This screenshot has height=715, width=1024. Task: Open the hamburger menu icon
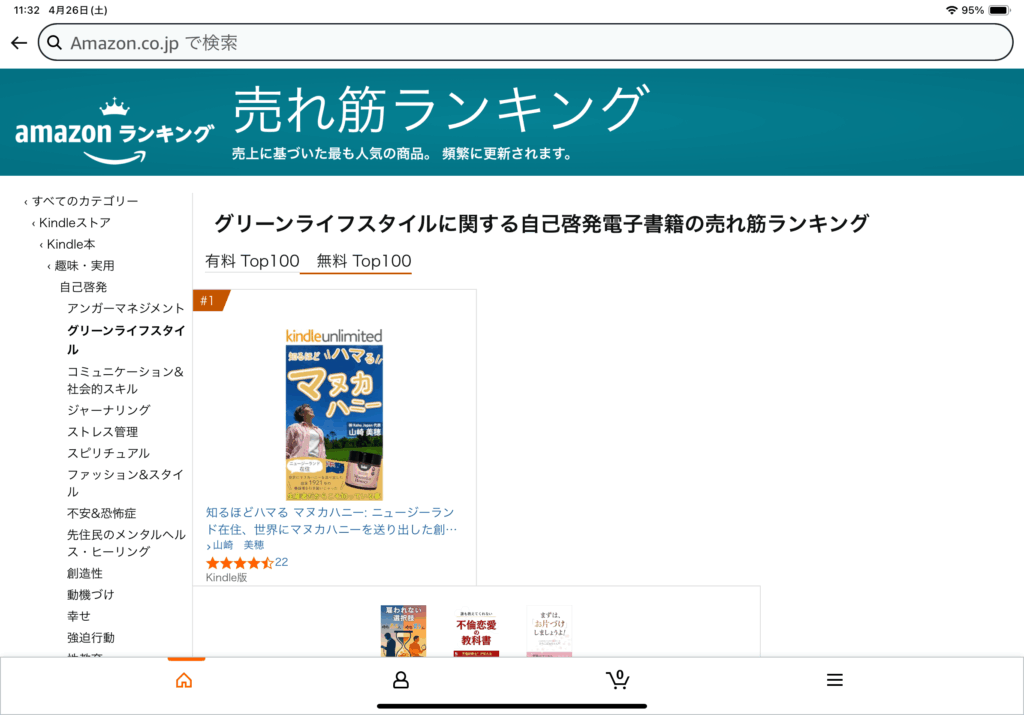tap(835, 680)
